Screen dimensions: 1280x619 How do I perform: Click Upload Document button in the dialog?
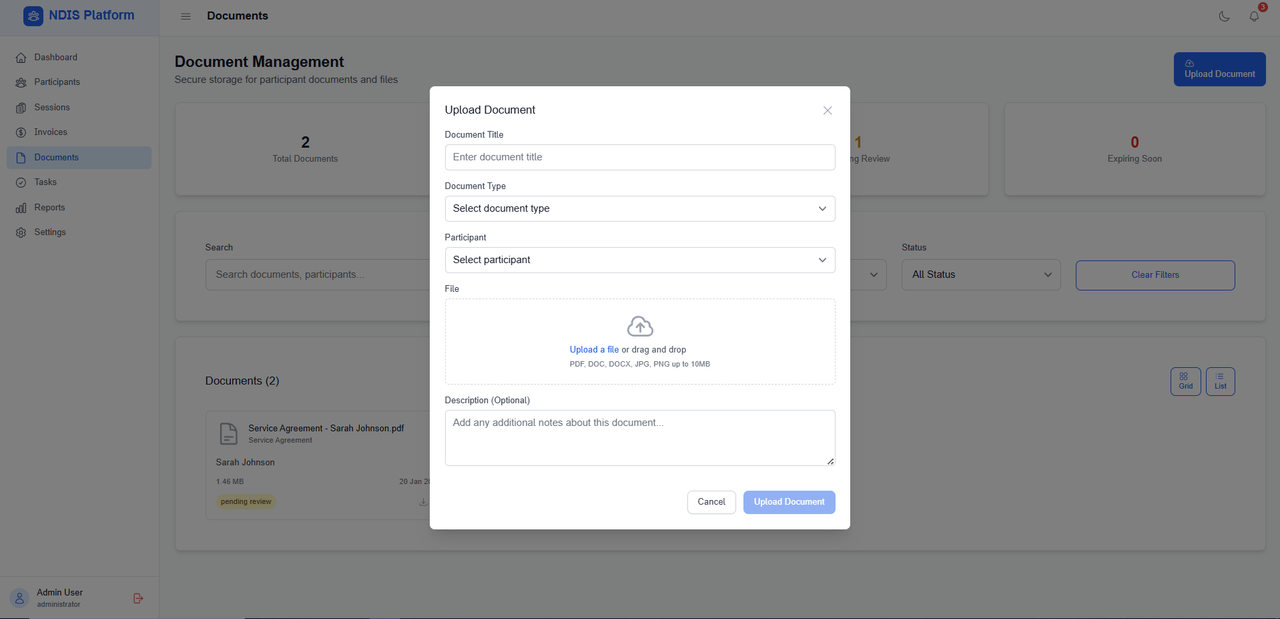[789, 502]
